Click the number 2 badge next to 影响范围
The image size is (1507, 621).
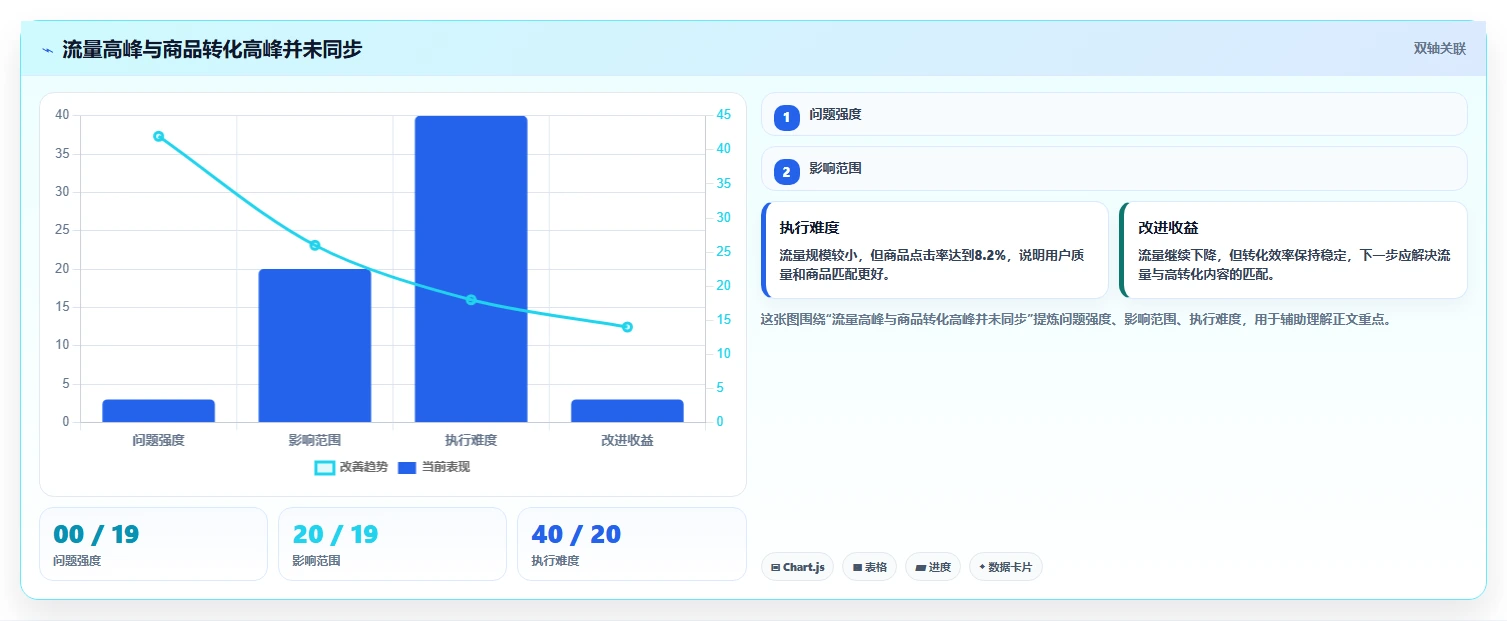pos(787,172)
